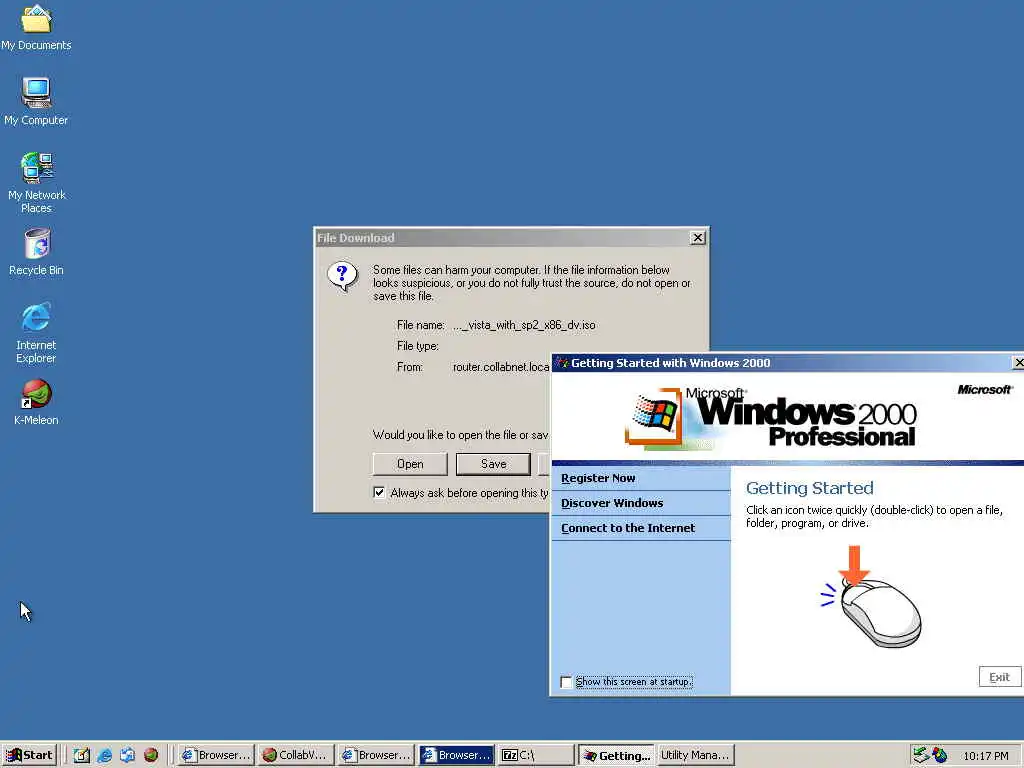Click the colorful tray icon beside the clock
Image resolution: width=1024 pixels, height=768 pixels.
click(940, 755)
